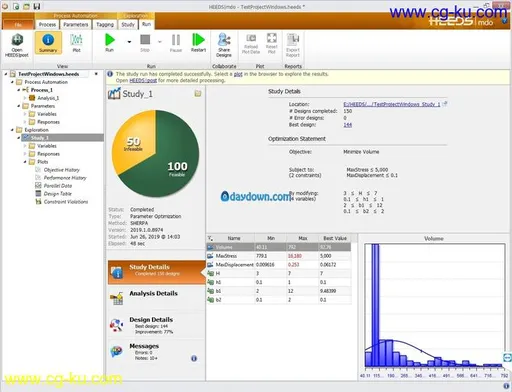Image resolution: width=512 pixels, height=392 pixels.
Task: Click the Pause button
Action: 176,43
